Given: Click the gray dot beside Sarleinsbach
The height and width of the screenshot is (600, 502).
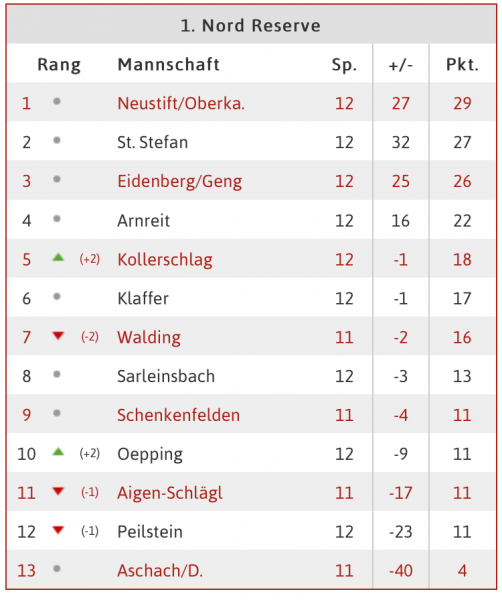Looking at the screenshot, I should tap(57, 374).
